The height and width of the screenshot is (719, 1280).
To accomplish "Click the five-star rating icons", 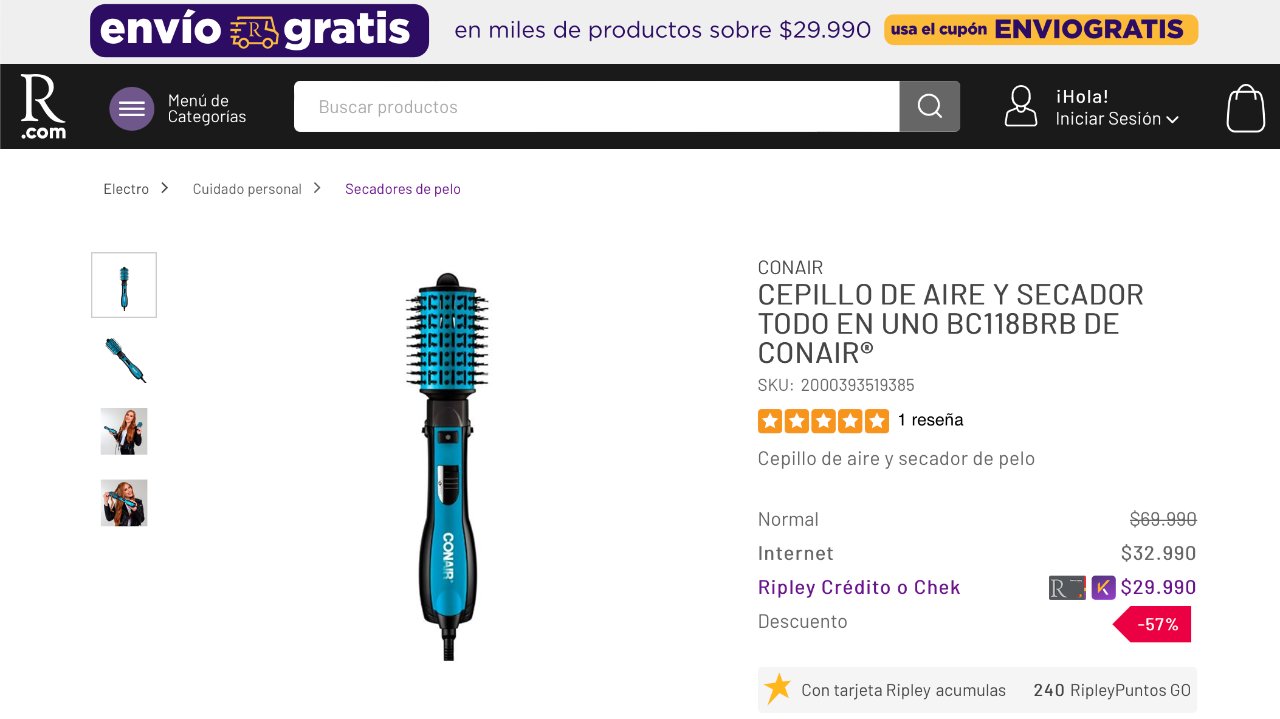I will click(x=823, y=421).
